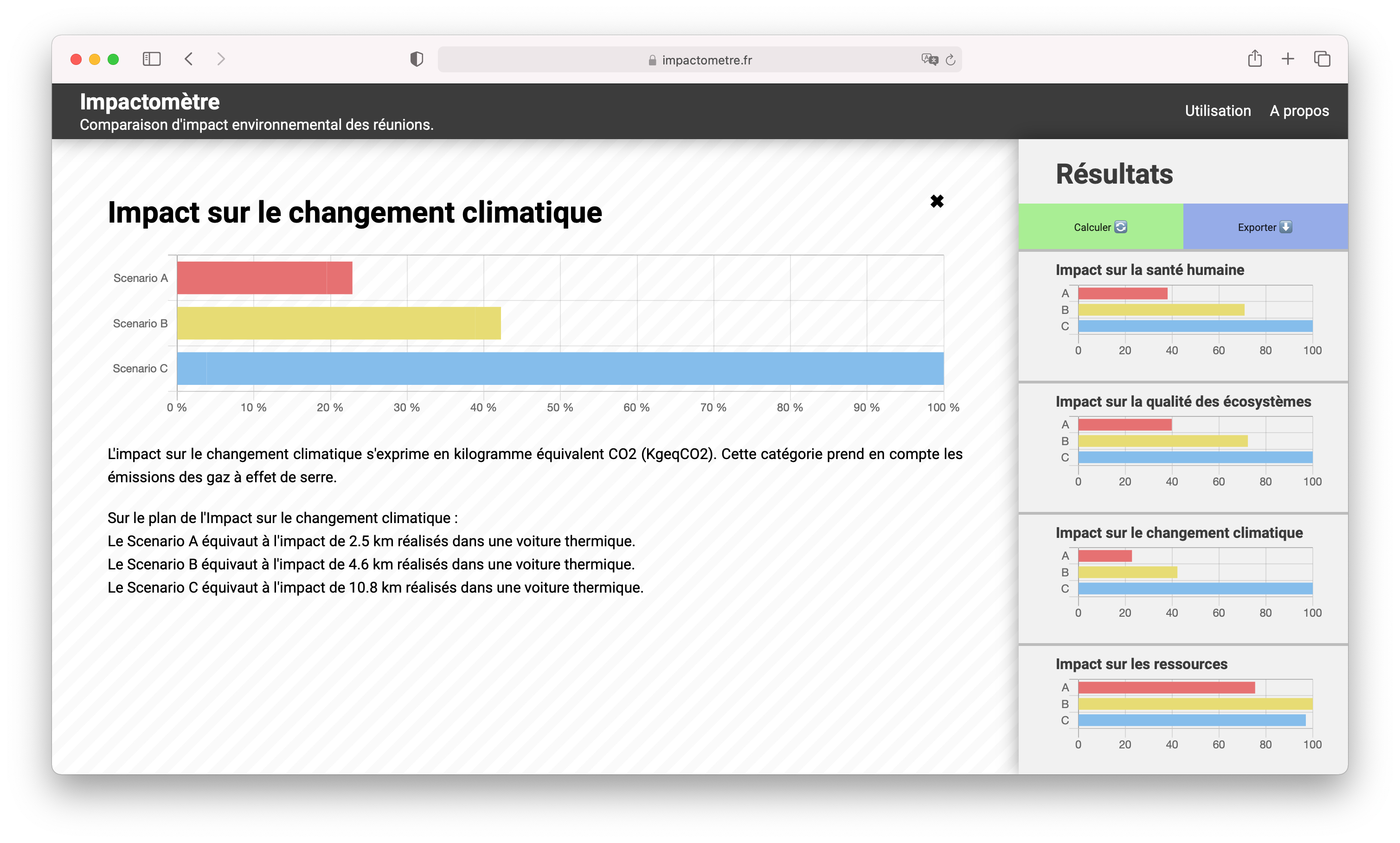Click the Safari sidebar toggle icon

pos(151,59)
